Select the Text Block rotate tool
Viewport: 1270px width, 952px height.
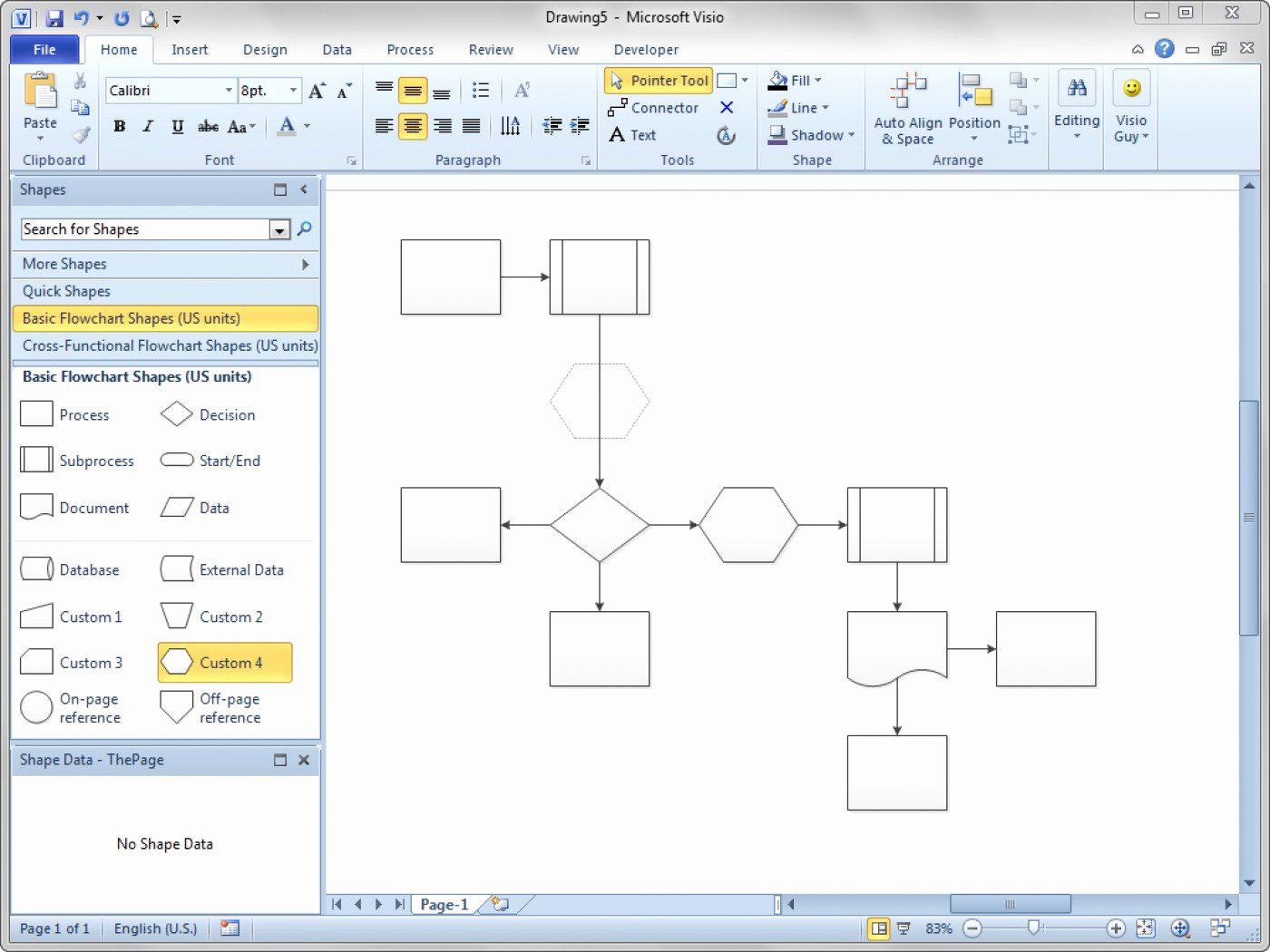pyautogui.click(x=726, y=135)
